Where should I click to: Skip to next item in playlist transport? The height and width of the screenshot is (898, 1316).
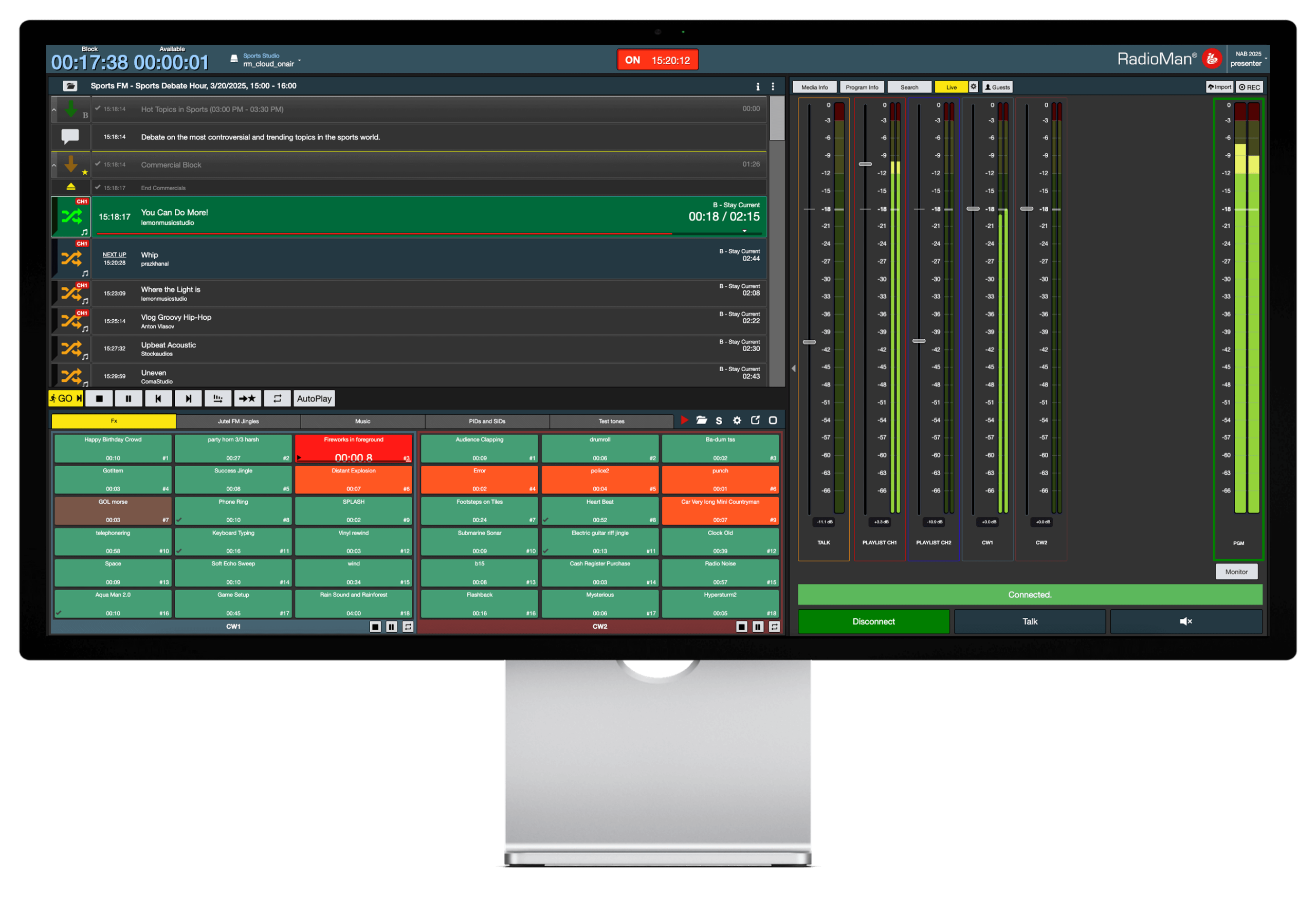coord(188,398)
